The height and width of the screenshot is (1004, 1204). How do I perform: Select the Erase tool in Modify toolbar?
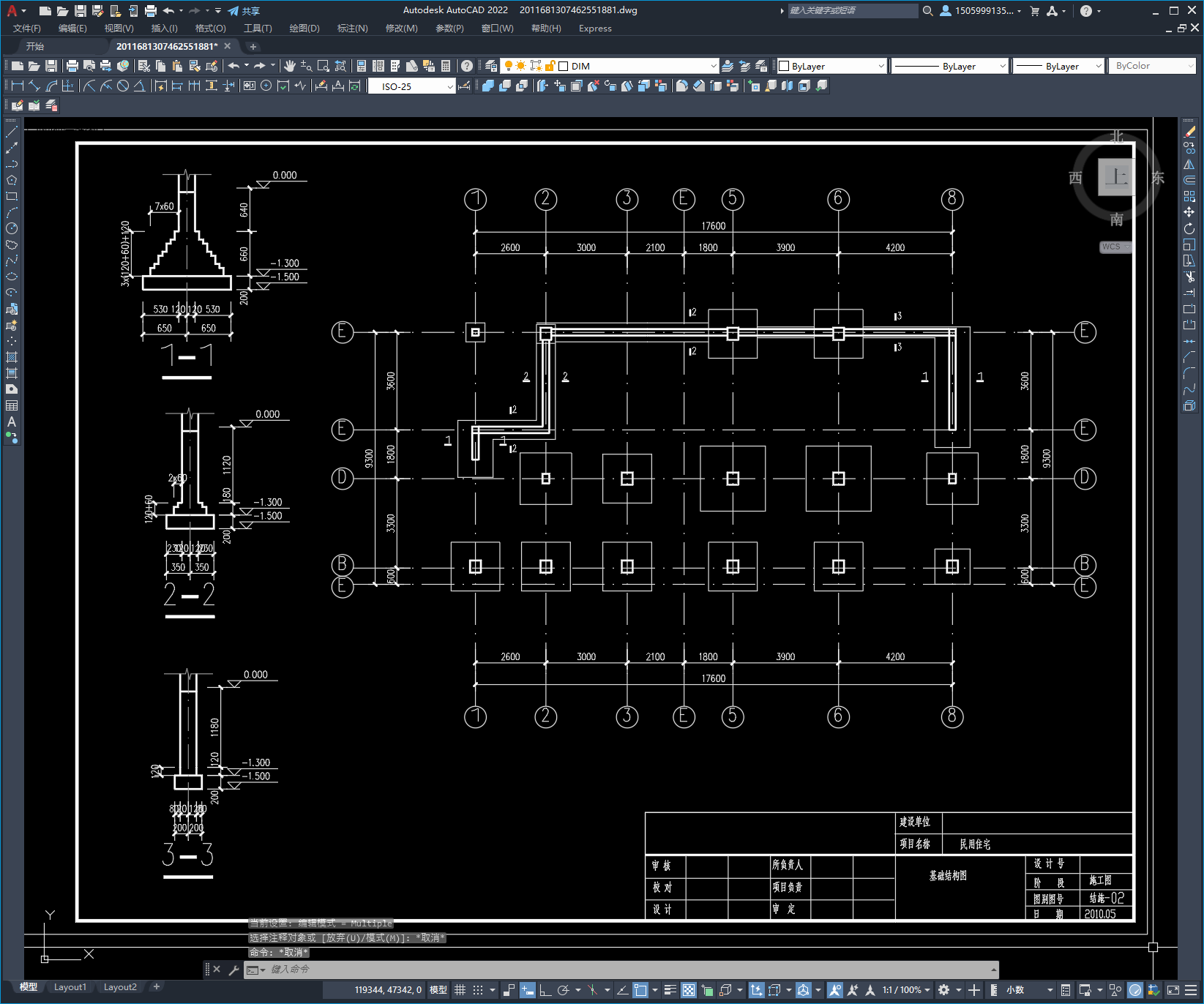(x=1189, y=132)
